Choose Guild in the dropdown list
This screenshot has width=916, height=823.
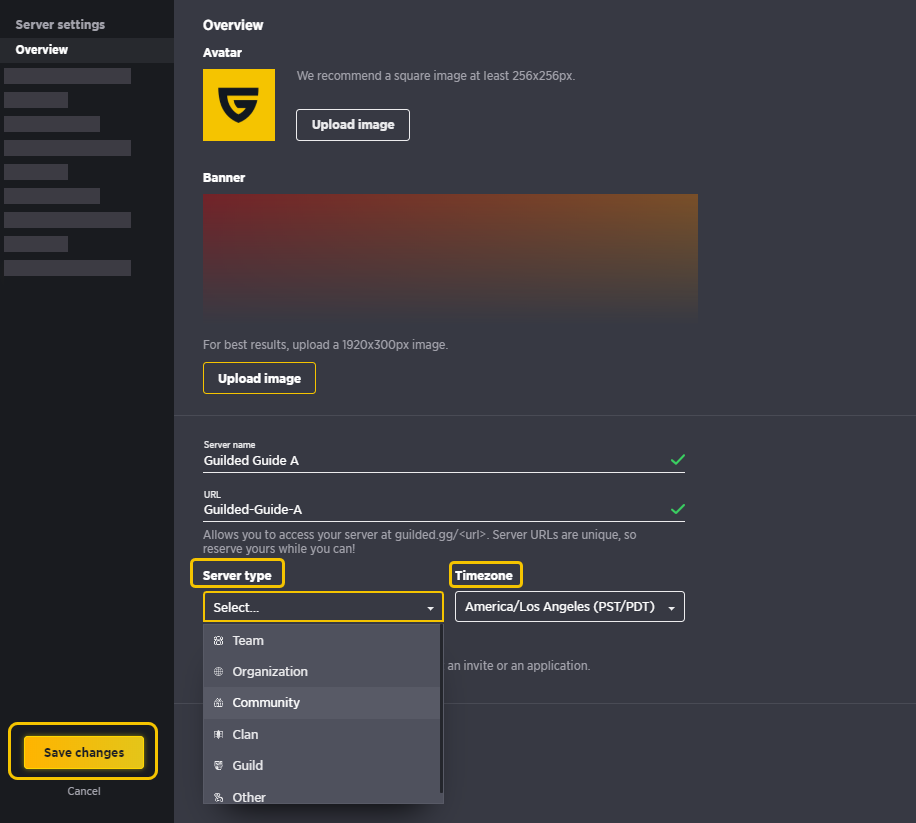322,765
